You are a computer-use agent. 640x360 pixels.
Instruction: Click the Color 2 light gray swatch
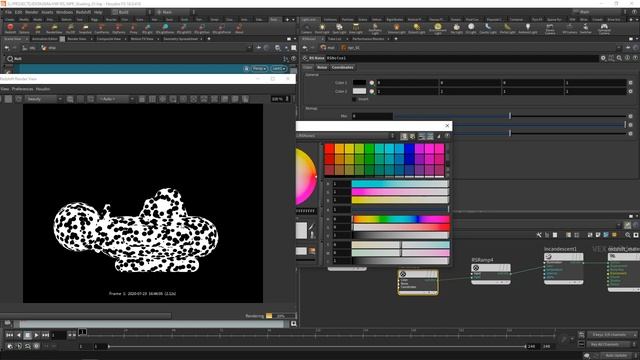(359, 91)
